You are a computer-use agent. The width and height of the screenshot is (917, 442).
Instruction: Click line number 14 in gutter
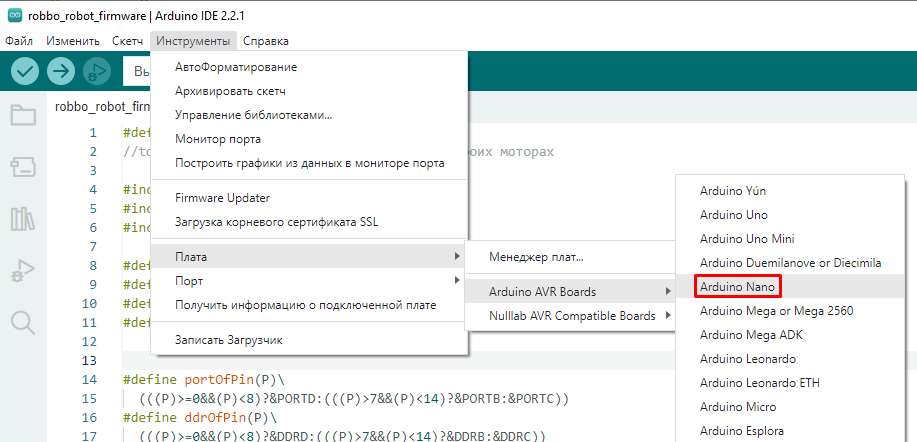[x=89, y=379]
